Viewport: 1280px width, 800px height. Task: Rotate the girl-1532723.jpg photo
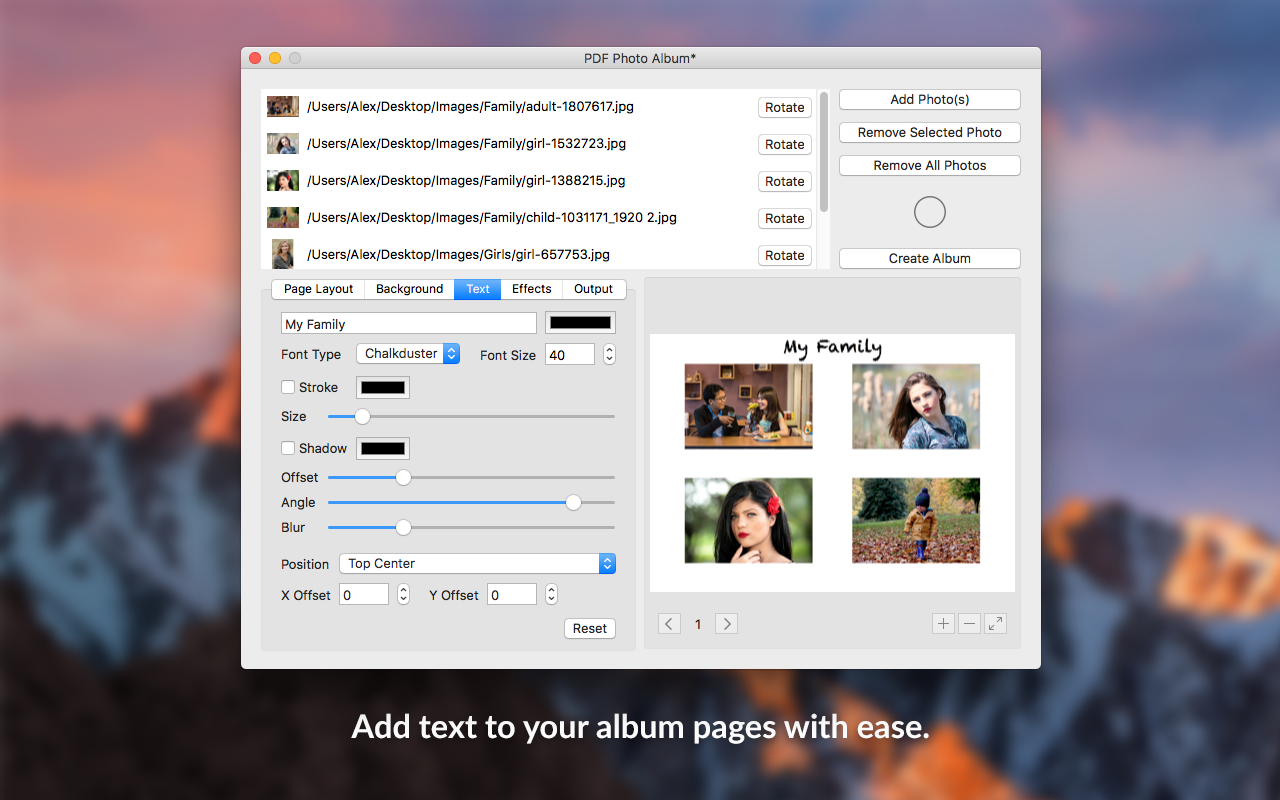(785, 144)
